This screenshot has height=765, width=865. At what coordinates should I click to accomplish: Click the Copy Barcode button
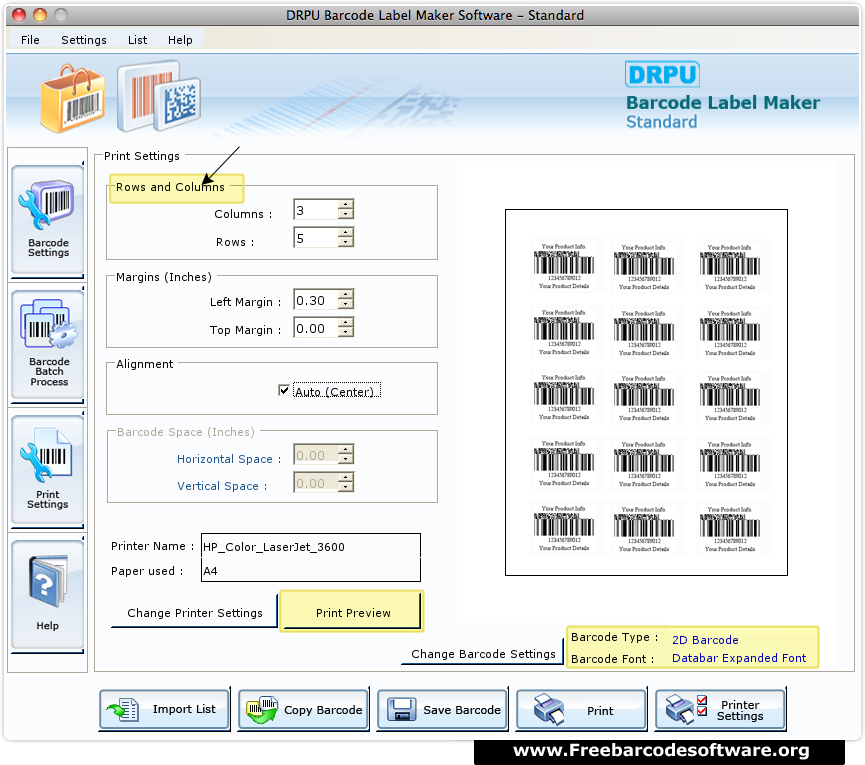pos(303,709)
